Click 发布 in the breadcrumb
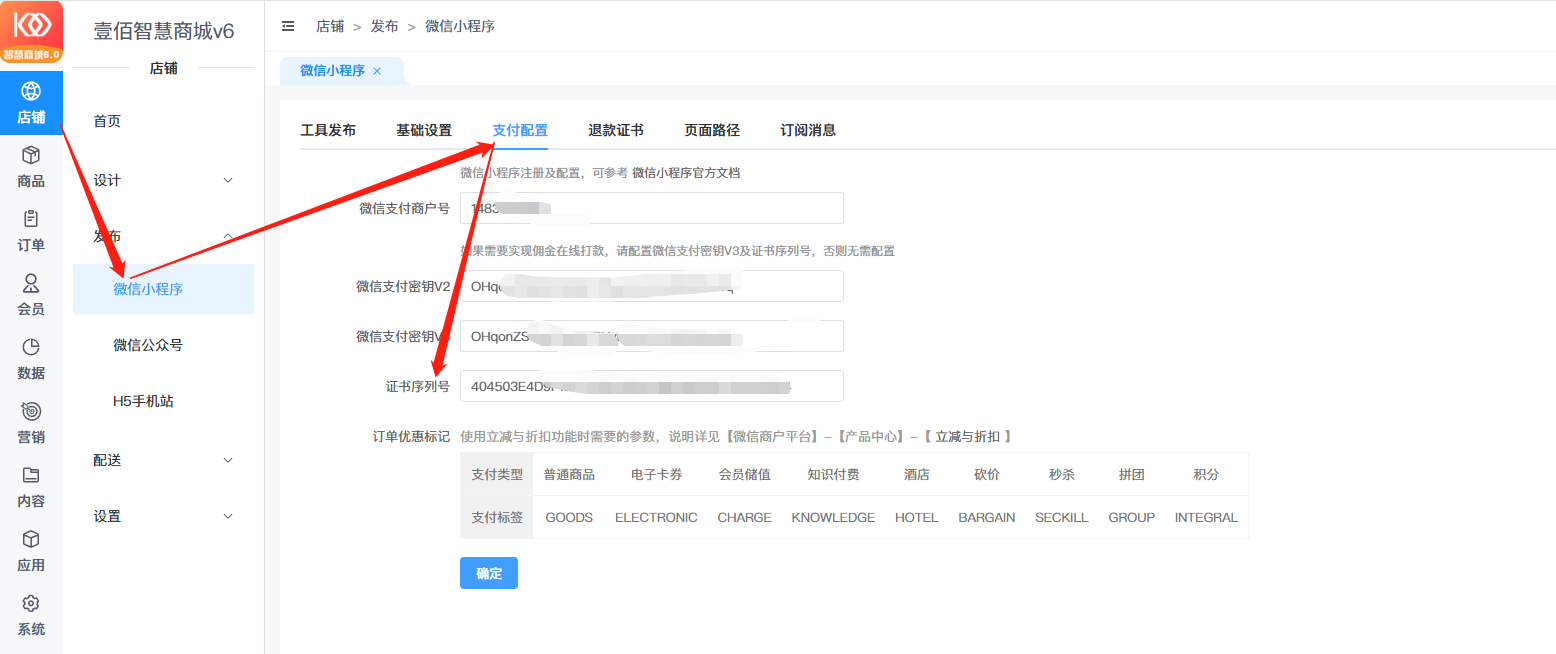Screen dimensions: 1556x654 pos(385,26)
